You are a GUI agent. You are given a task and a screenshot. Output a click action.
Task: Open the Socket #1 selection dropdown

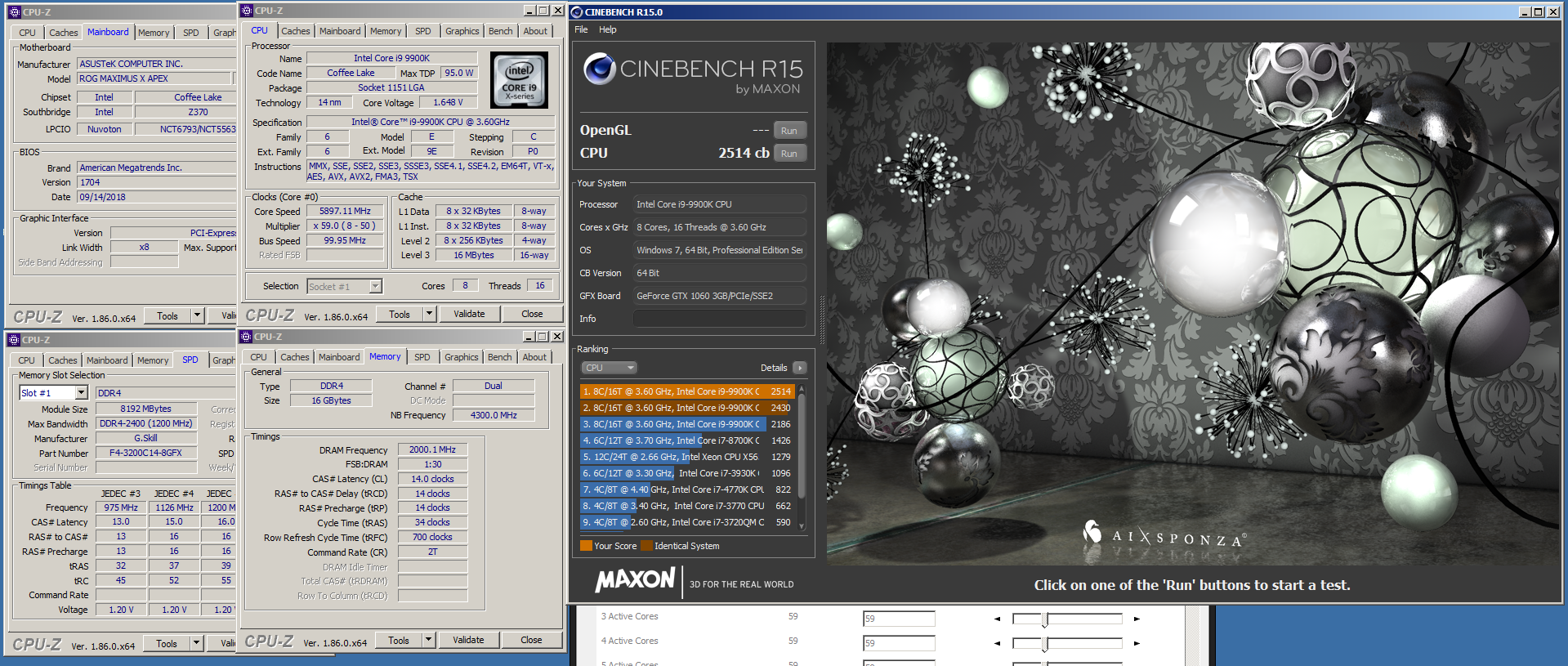pyautogui.click(x=376, y=287)
